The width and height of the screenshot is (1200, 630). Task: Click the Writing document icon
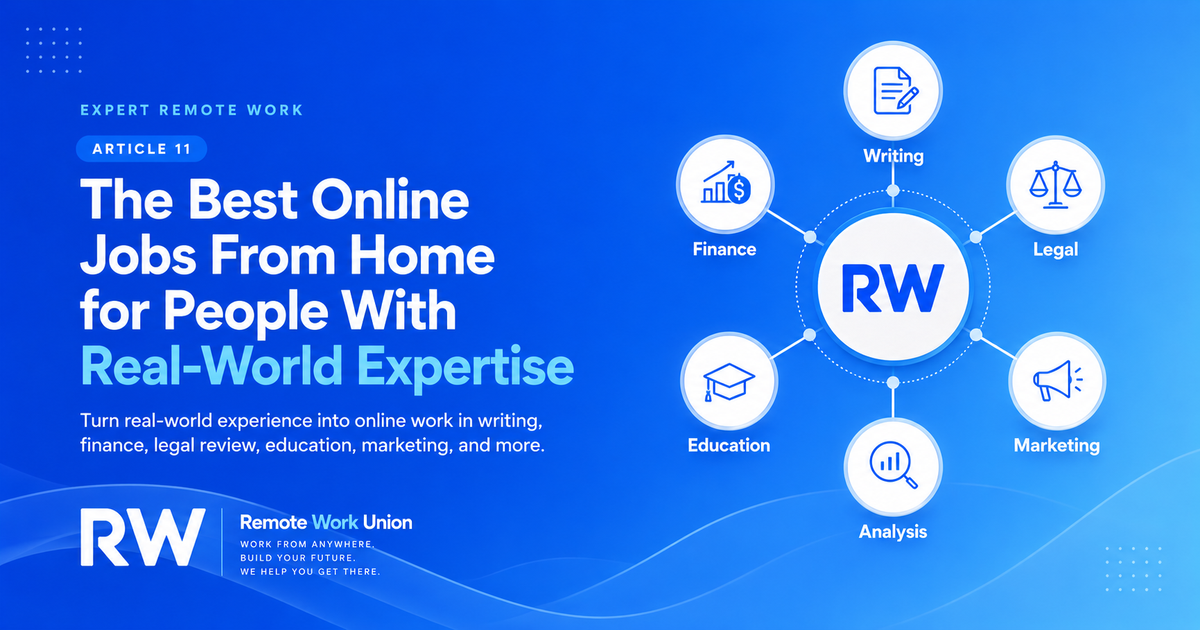[893, 91]
